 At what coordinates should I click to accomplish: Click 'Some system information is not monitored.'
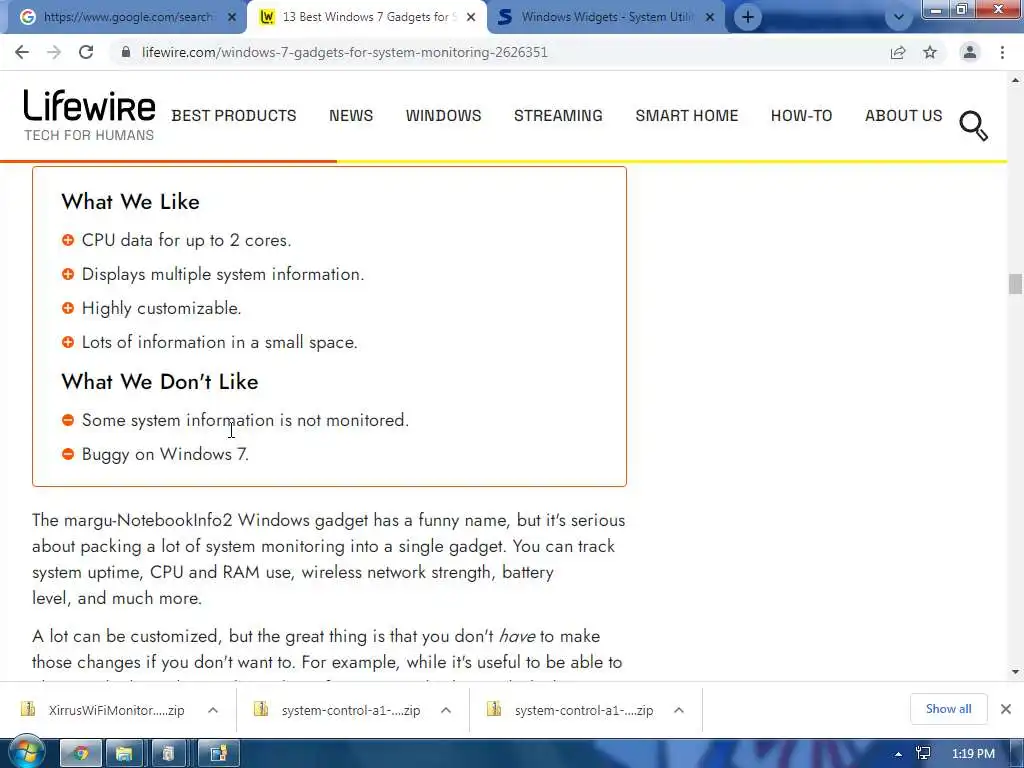(246, 420)
